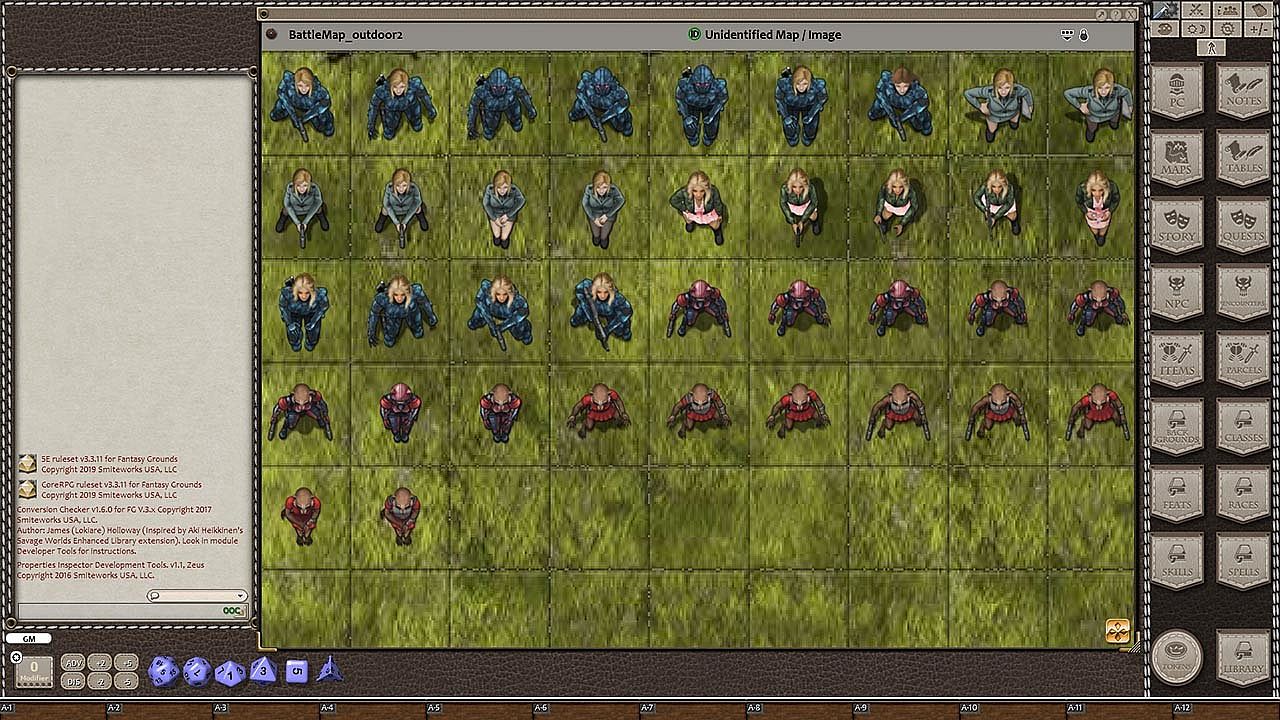The width and height of the screenshot is (1280, 720).
Task: Open the Parcels panel
Action: pyautogui.click(x=1243, y=359)
